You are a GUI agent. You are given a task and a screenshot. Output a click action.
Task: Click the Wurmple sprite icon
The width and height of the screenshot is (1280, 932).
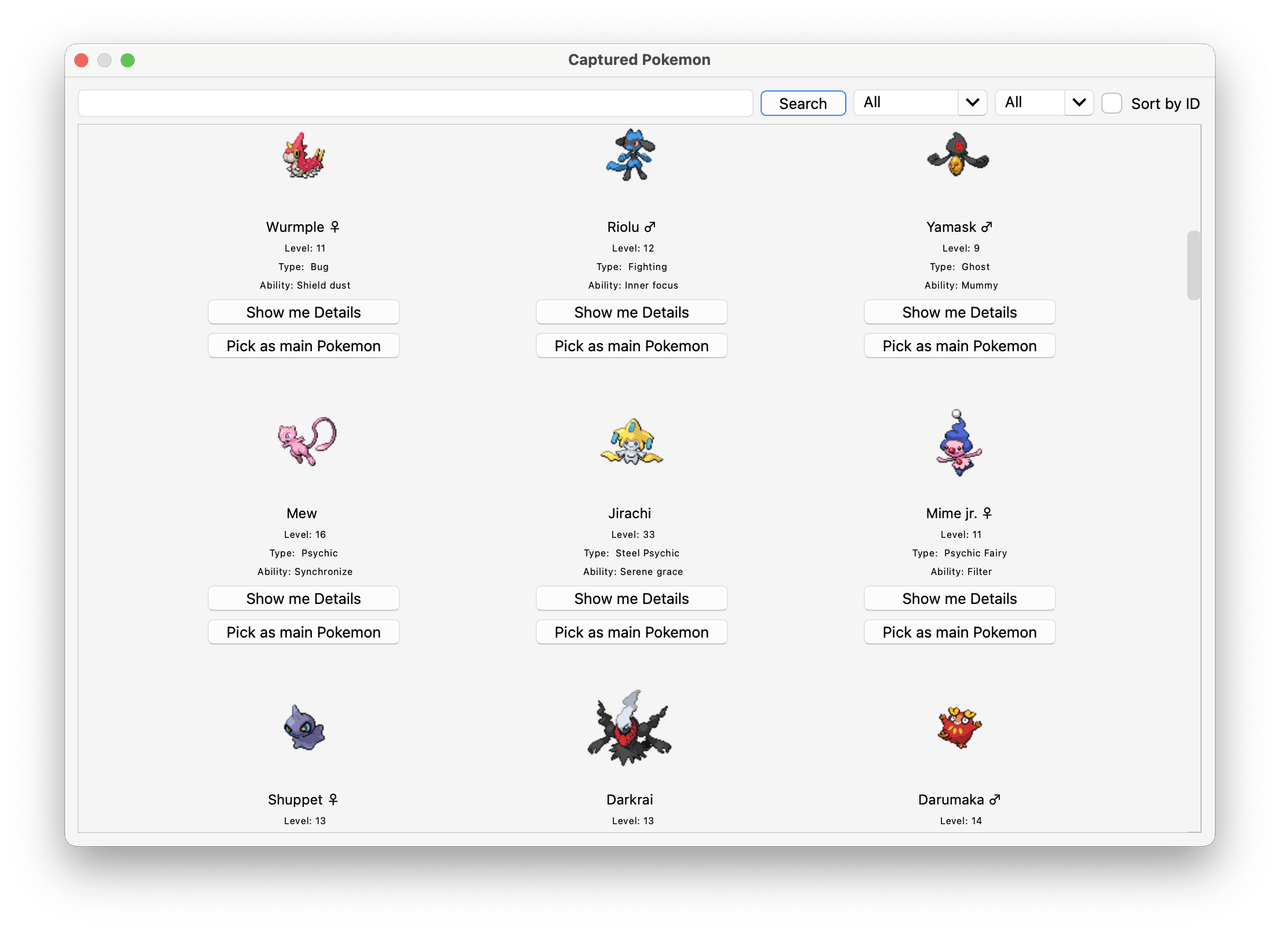[304, 155]
